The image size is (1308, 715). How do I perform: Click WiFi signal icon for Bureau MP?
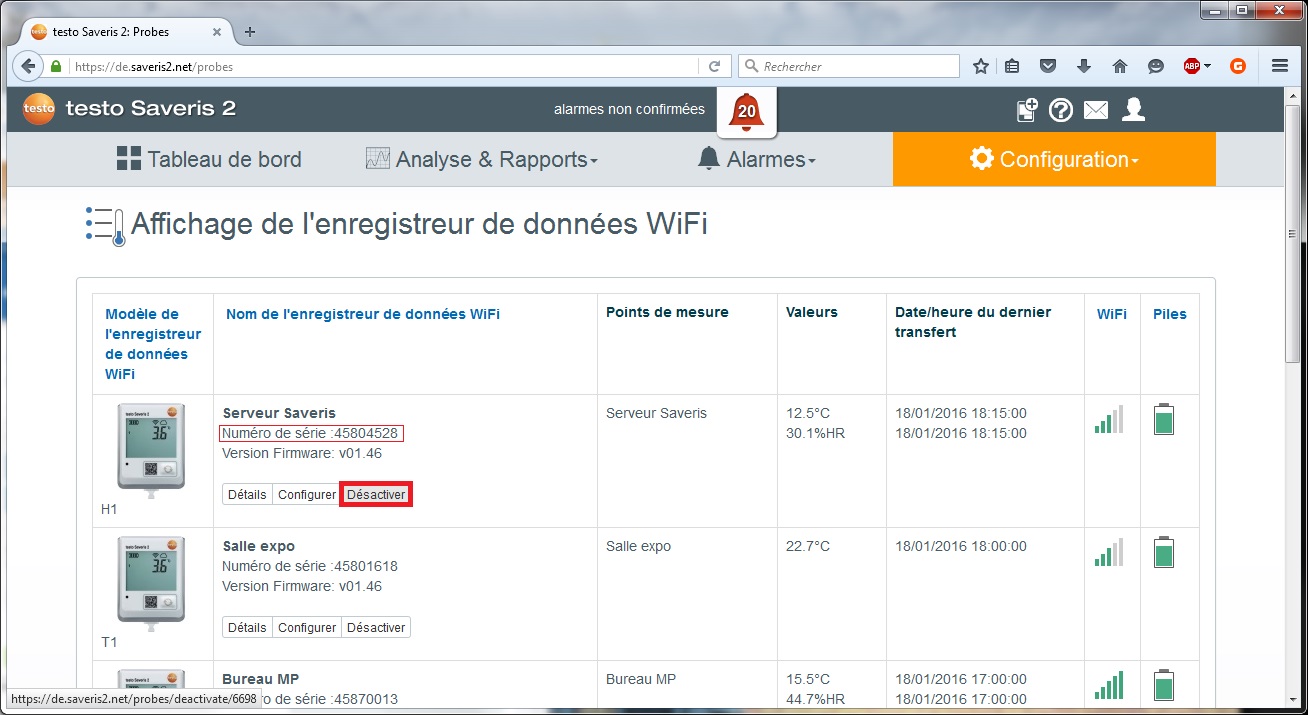1109,685
